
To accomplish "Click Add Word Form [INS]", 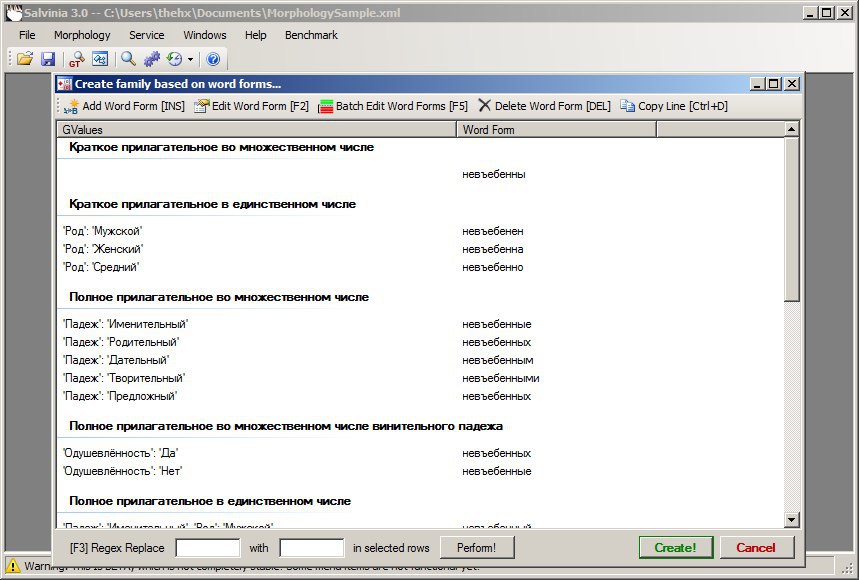I will pyautogui.click(x=124, y=106).
